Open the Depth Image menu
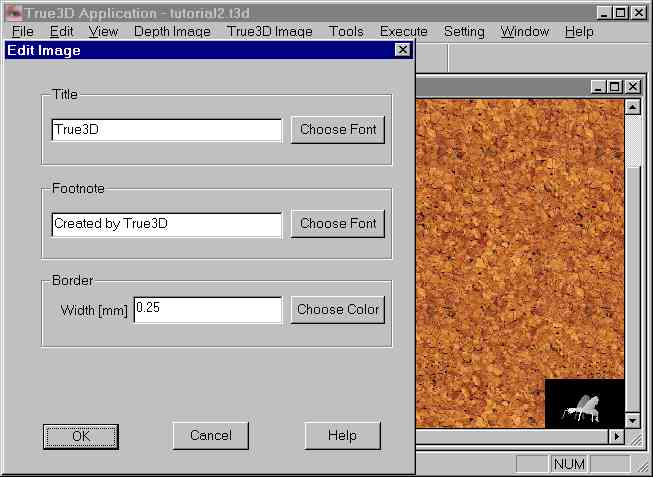 tap(172, 32)
